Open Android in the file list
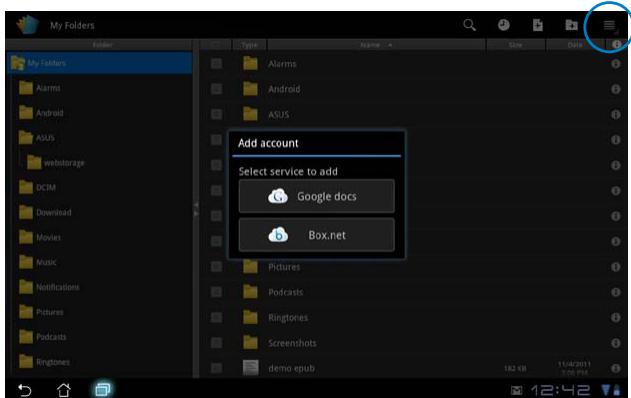 (284, 89)
